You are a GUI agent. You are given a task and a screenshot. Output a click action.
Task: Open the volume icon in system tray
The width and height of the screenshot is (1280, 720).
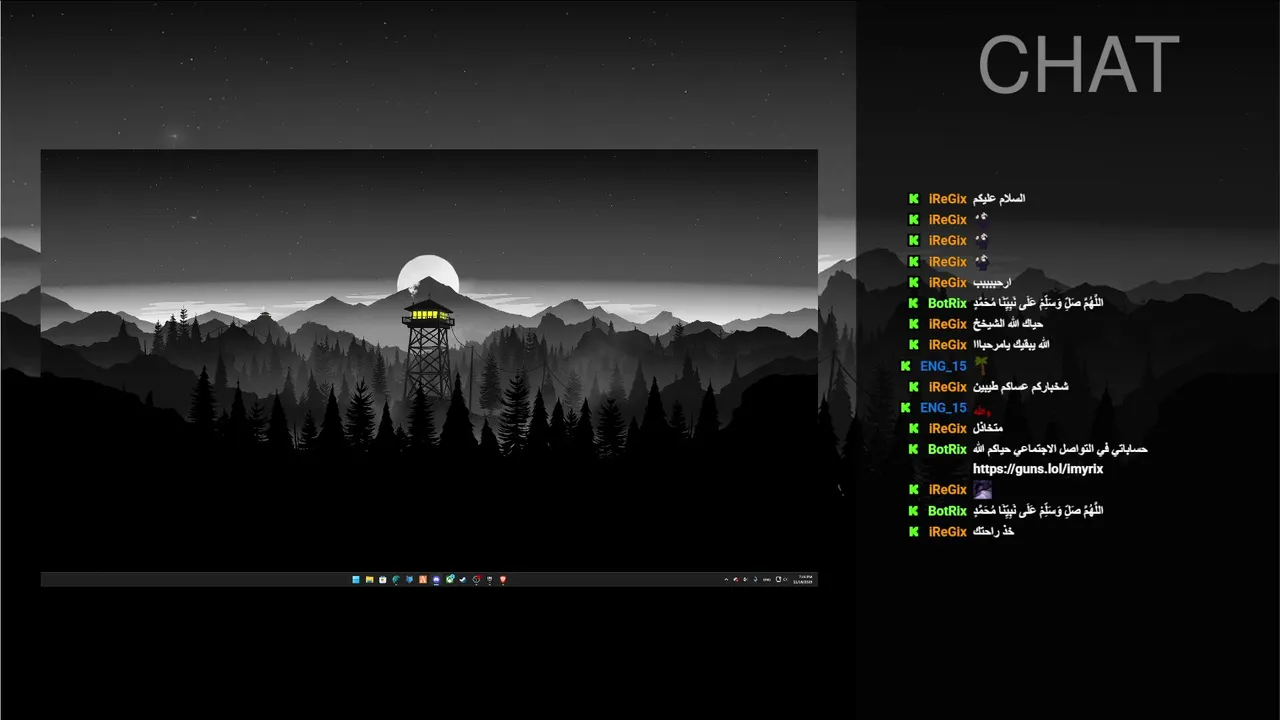coord(786,579)
